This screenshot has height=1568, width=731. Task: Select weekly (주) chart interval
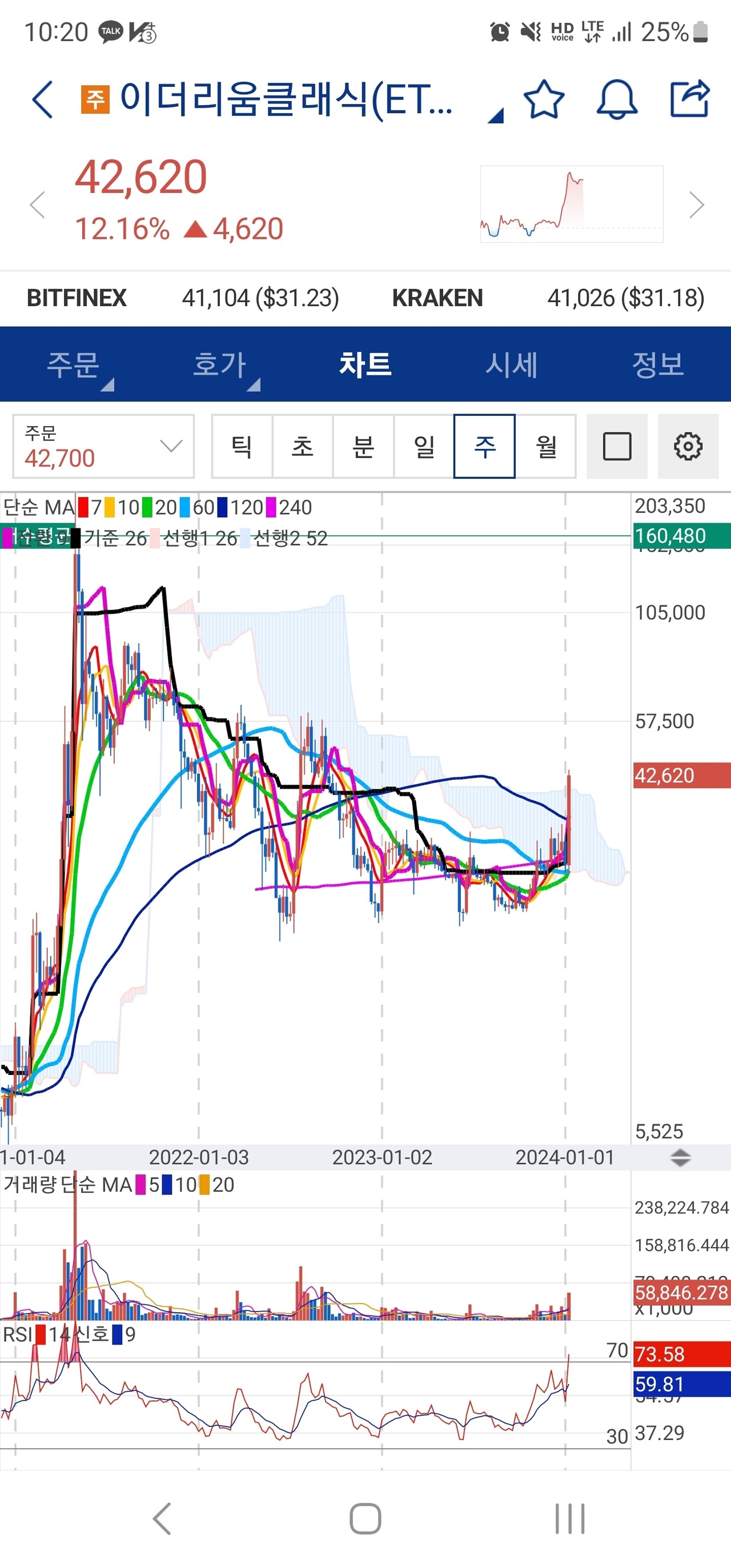[484, 446]
